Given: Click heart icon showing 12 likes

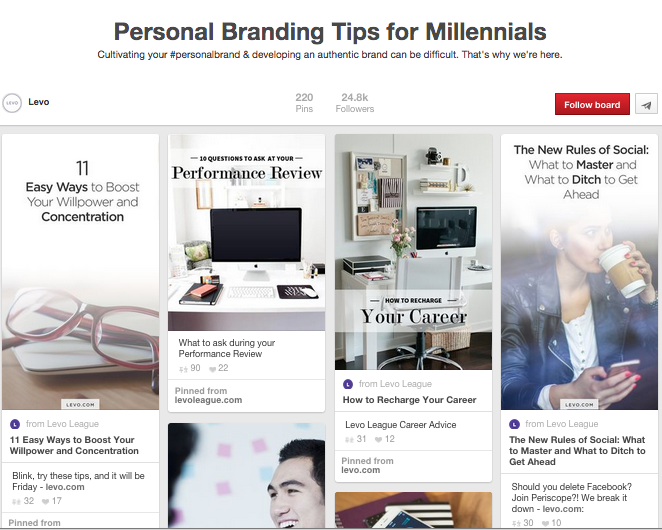Looking at the screenshot, I should pos(378,440).
